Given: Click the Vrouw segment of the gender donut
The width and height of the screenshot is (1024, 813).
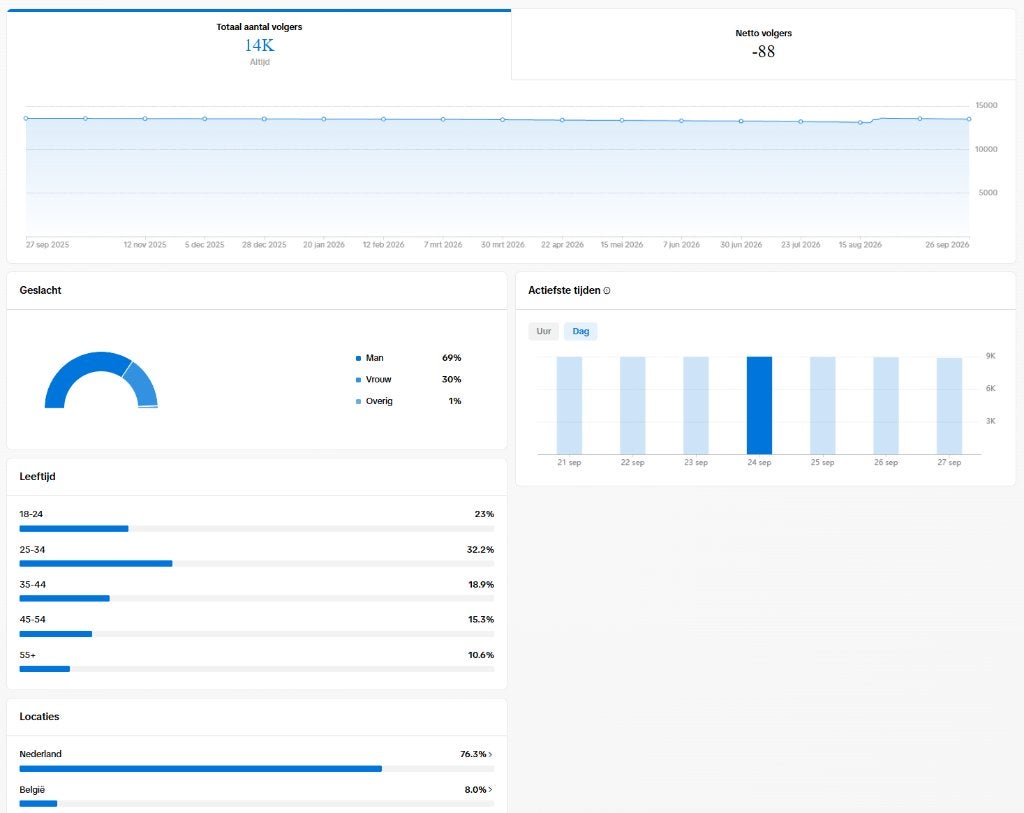Looking at the screenshot, I should click(144, 385).
